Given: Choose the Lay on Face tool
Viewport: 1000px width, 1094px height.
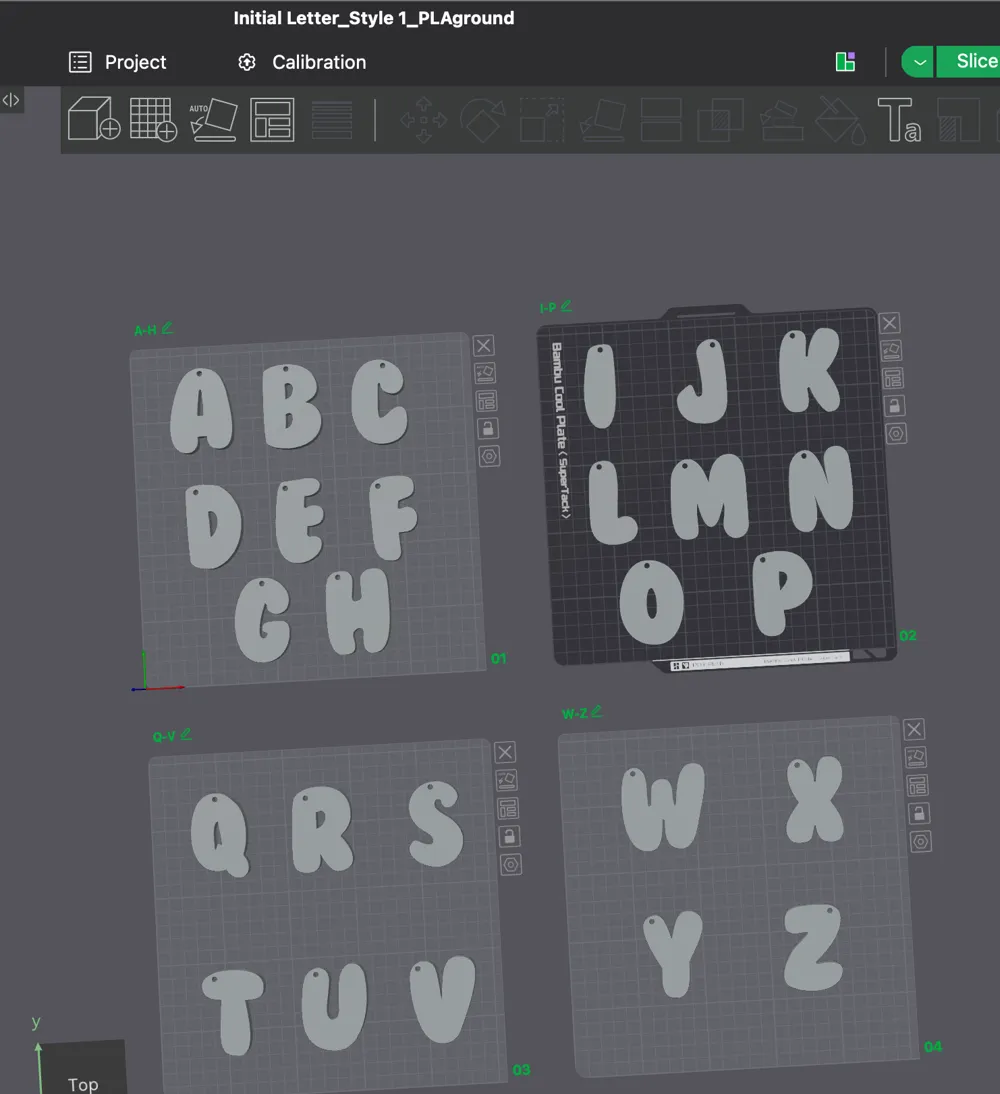Looking at the screenshot, I should coord(602,120).
